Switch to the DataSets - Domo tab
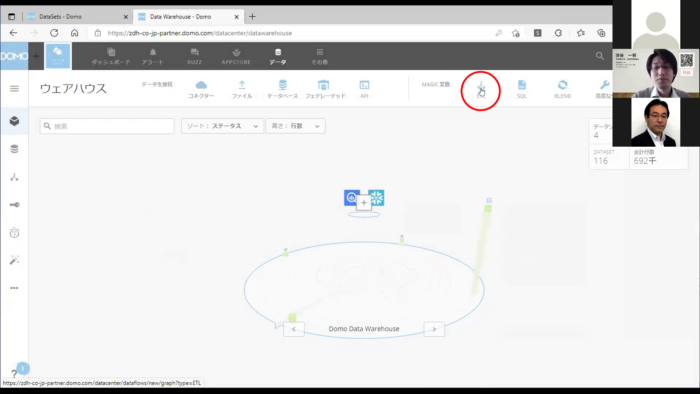The width and height of the screenshot is (700, 394). click(x=76, y=17)
